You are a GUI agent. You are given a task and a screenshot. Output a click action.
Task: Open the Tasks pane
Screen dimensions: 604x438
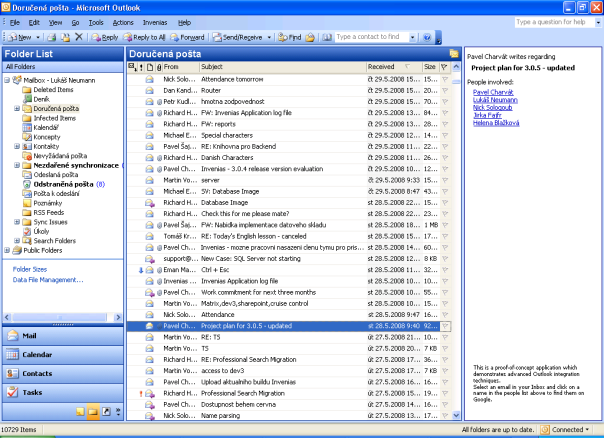(63, 393)
